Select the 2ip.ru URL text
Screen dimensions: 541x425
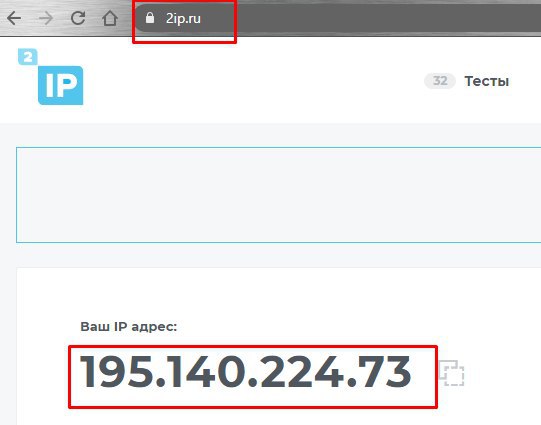[183, 18]
